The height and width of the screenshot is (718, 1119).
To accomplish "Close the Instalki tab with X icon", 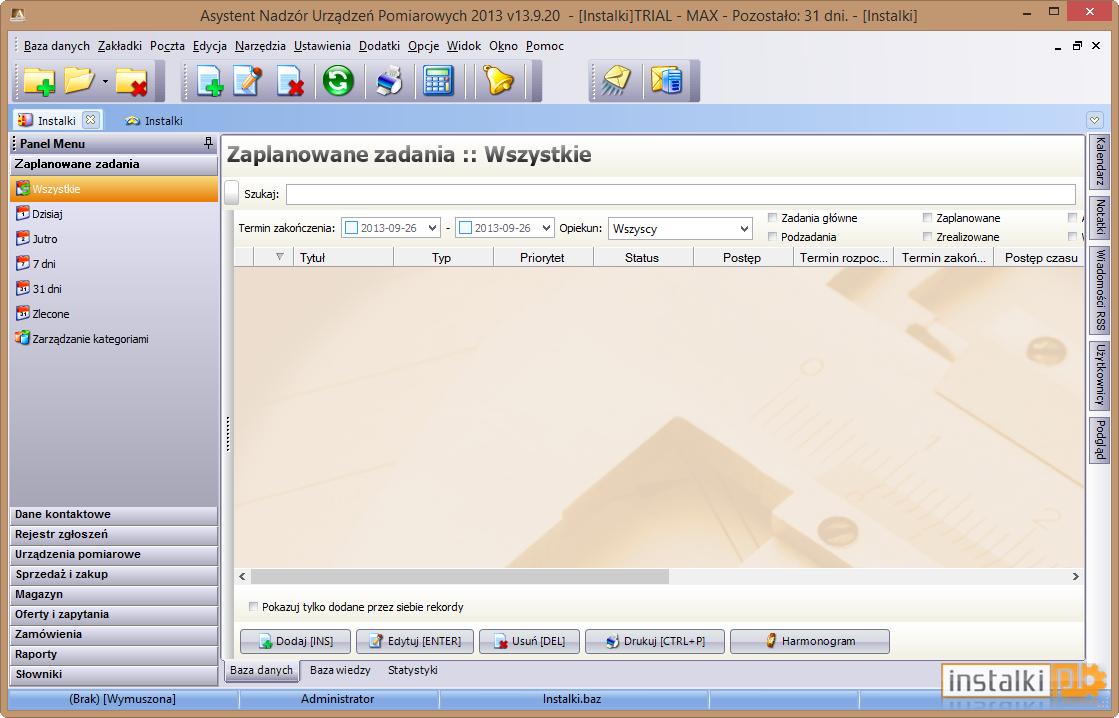I will (90, 120).
